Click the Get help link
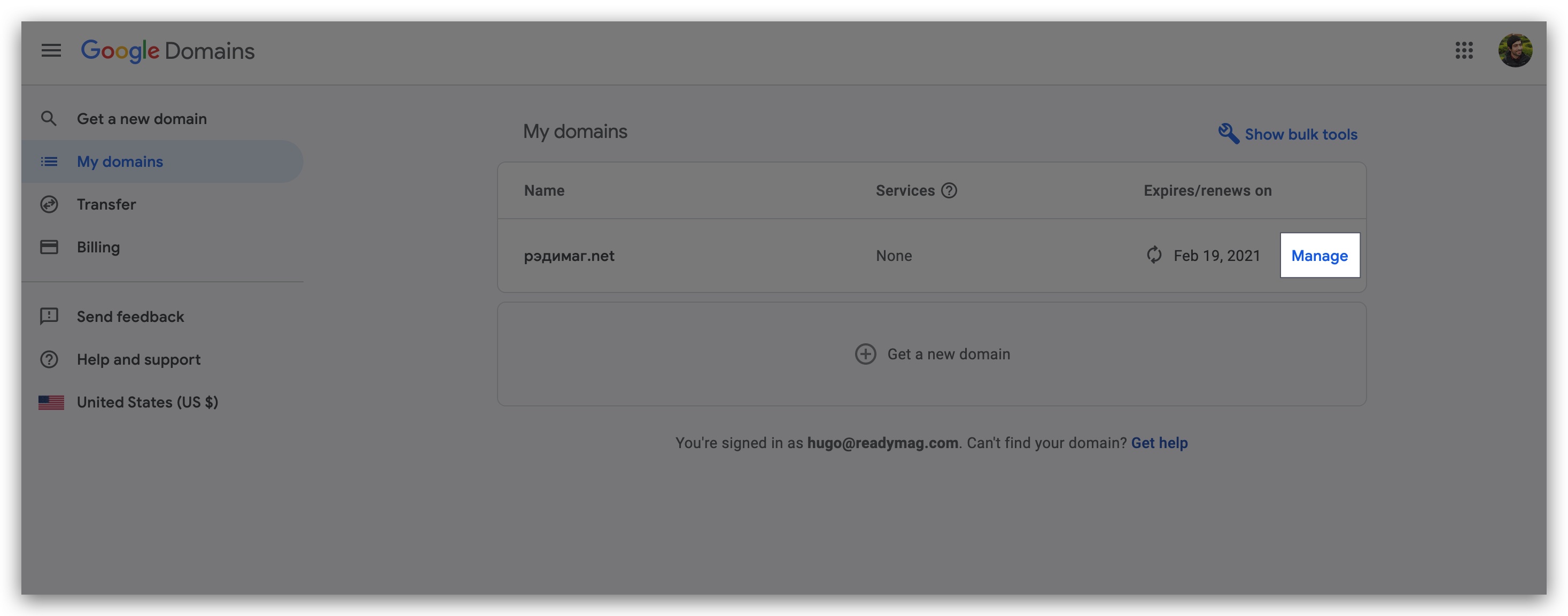Image resolution: width=1568 pixels, height=616 pixels. [x=1159, y=443]
